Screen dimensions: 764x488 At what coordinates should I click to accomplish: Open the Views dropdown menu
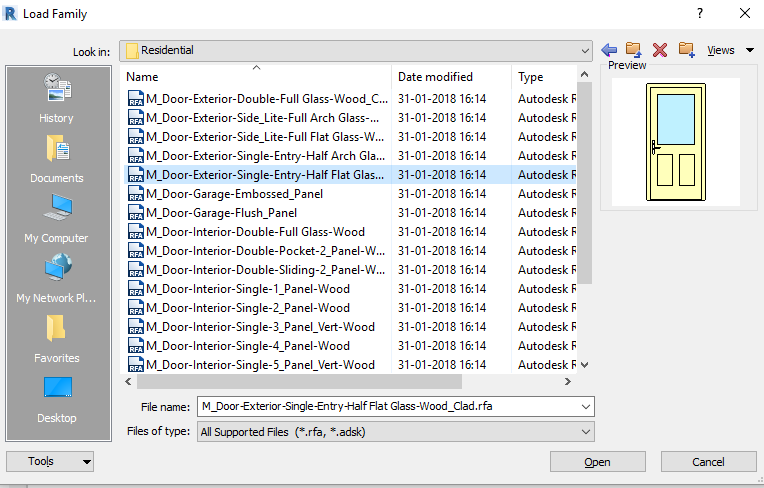point(730,50)
